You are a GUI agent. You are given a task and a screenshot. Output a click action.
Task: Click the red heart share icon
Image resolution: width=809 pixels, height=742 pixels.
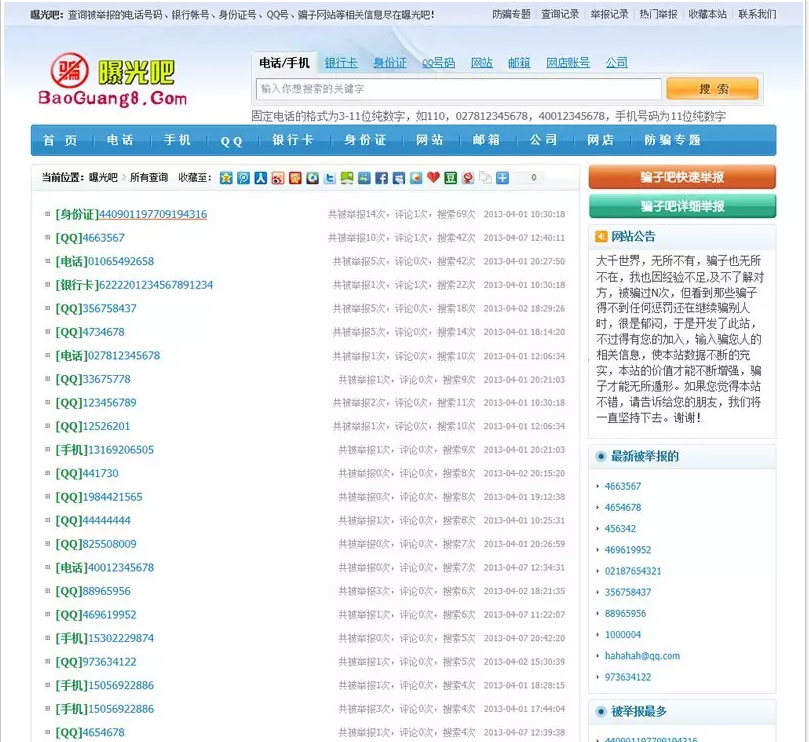click(433, 178)
